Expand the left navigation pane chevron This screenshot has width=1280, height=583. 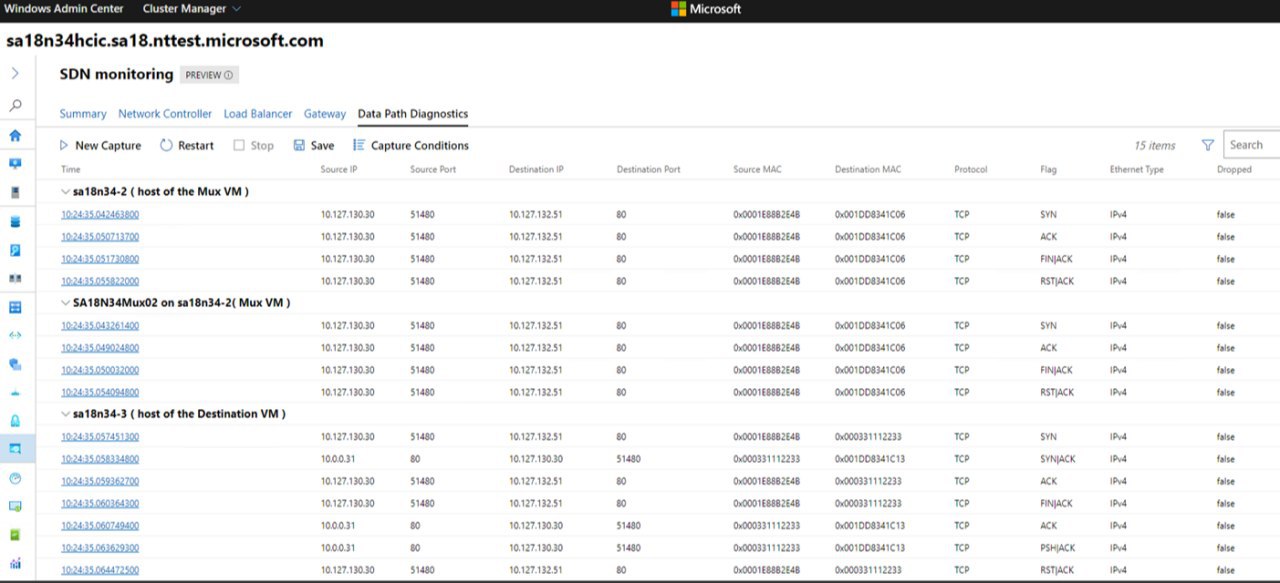point(15,73)
